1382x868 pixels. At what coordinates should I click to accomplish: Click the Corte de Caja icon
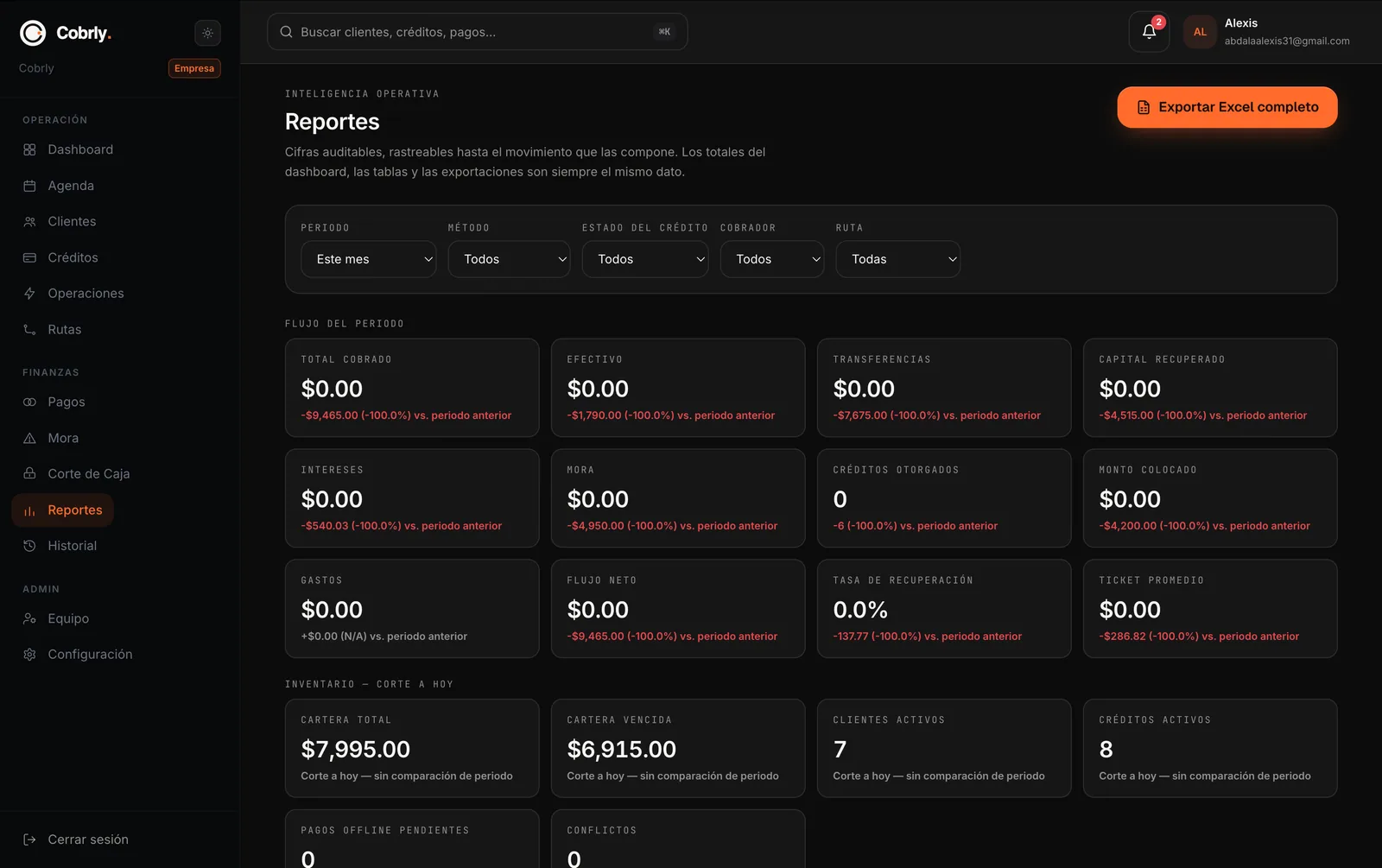(x=29, y=473)
